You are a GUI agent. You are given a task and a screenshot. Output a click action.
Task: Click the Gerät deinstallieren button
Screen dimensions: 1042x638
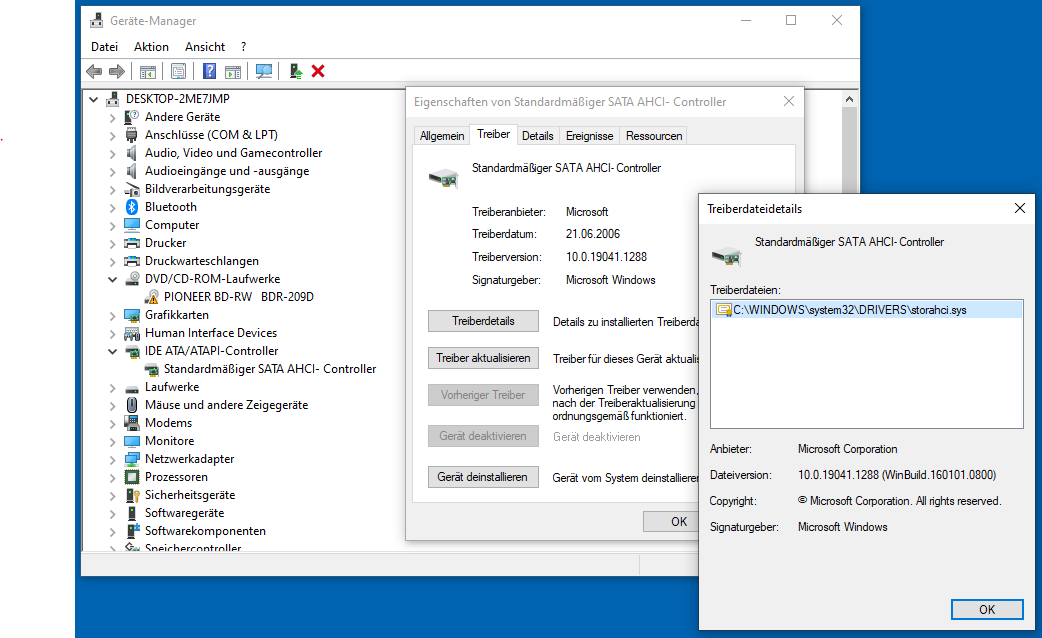tap(483, 477)
